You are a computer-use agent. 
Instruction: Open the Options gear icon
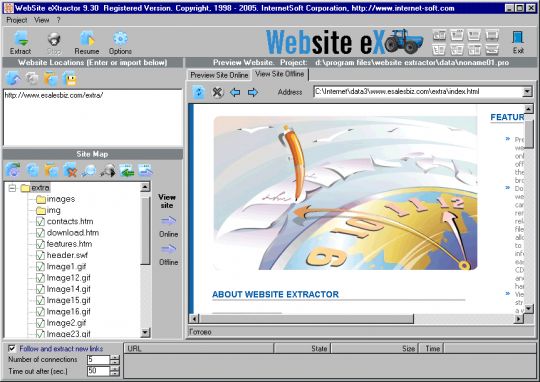point(120,39)
